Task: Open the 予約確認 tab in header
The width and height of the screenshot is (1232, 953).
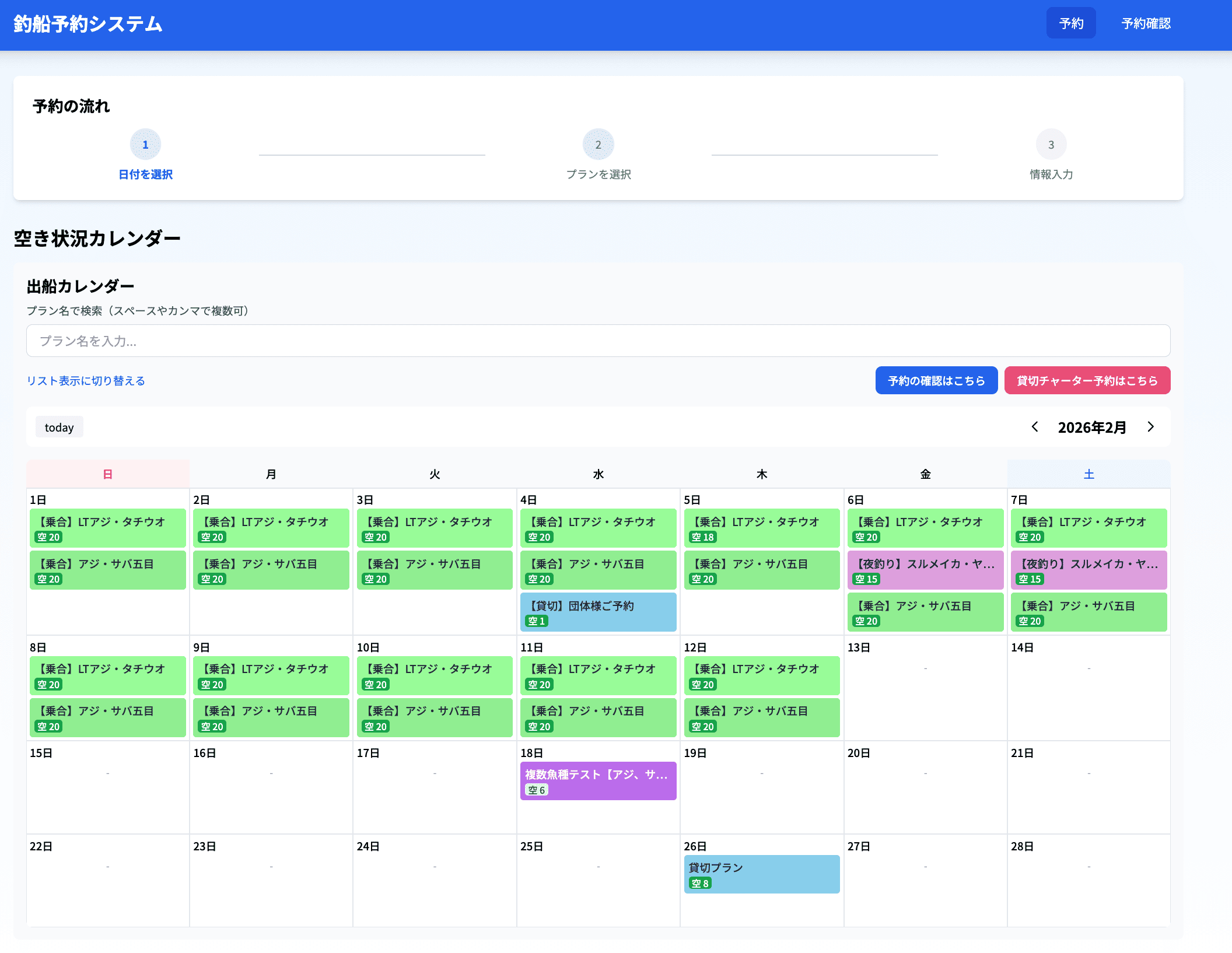Action: pyautogui.click(x=1146, y=23)
